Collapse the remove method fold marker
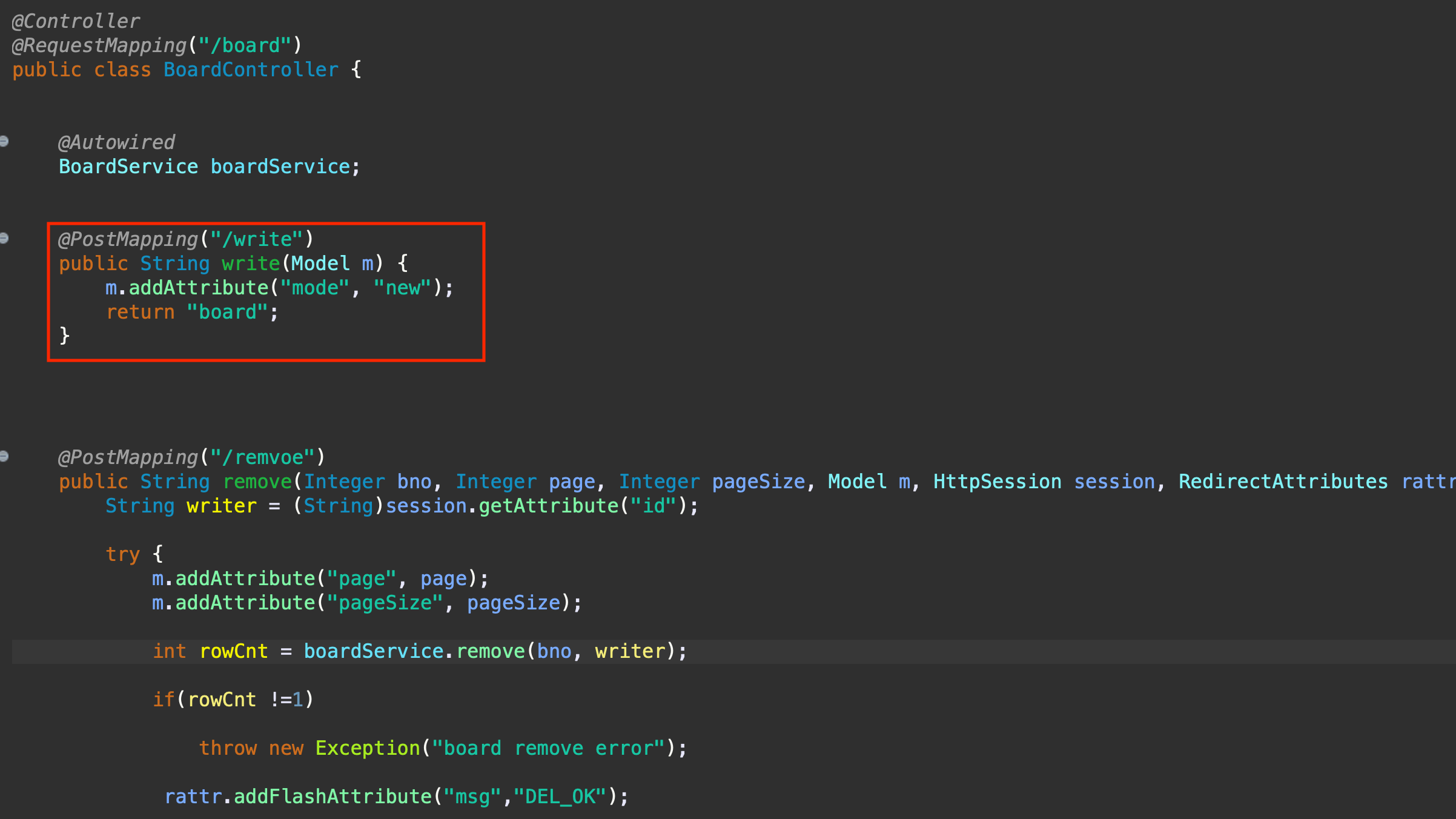 4,457
